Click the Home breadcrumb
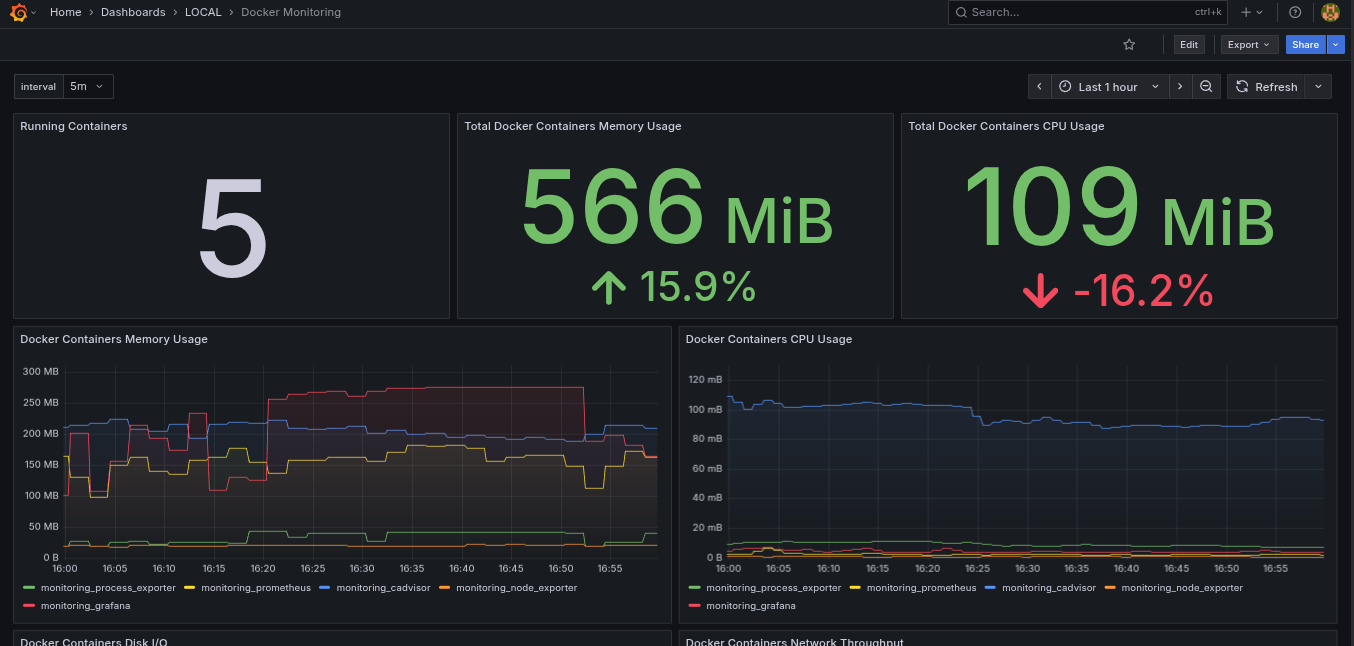 point(66,12)
